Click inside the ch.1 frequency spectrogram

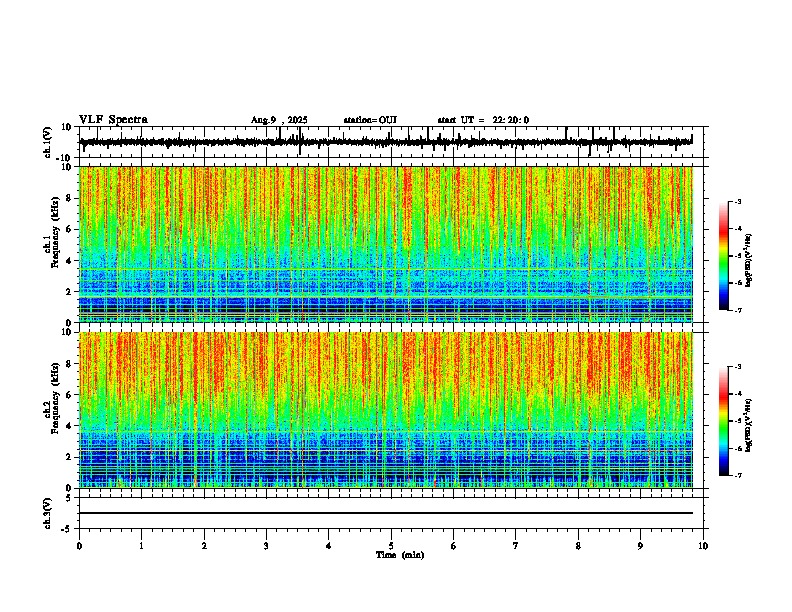coord(386,244)
